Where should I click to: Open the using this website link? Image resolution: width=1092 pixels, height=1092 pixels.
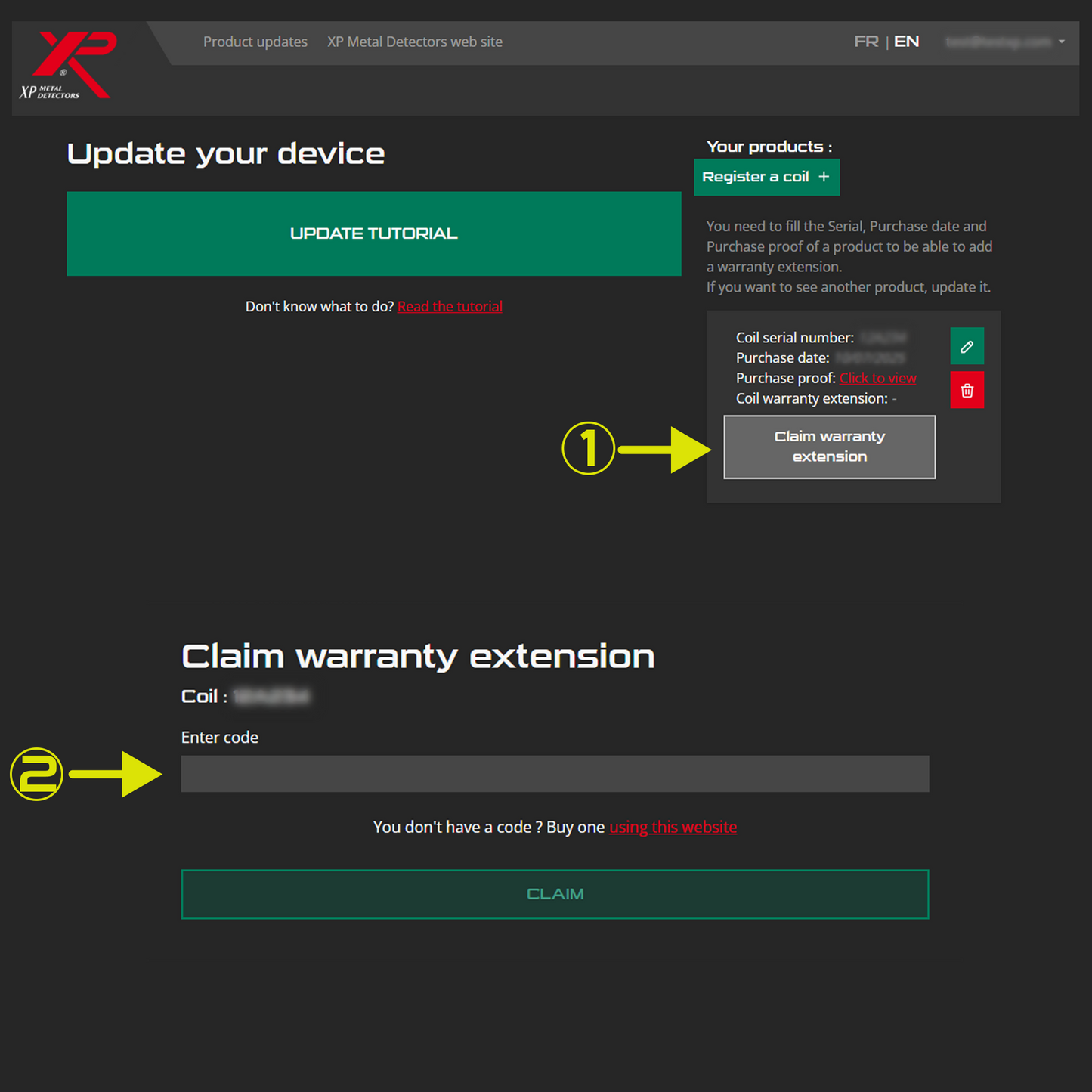pyautogui.click(x=673, y=827)
